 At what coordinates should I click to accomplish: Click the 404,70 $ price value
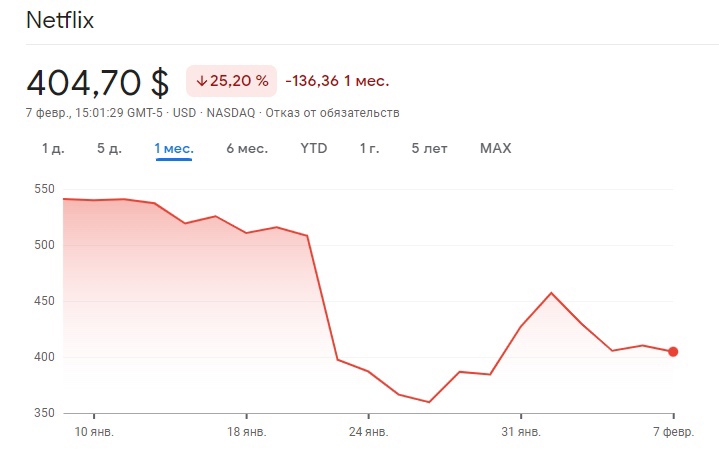pyautogui.click(x=98, y=81)
